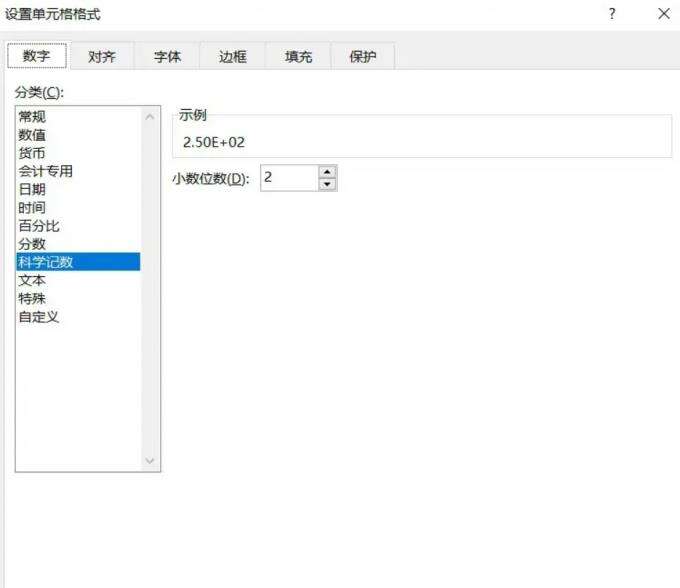The height and width of the screenshot is (588, 680).
Task: Choose the 货币 category
Action: click(78, 153)
